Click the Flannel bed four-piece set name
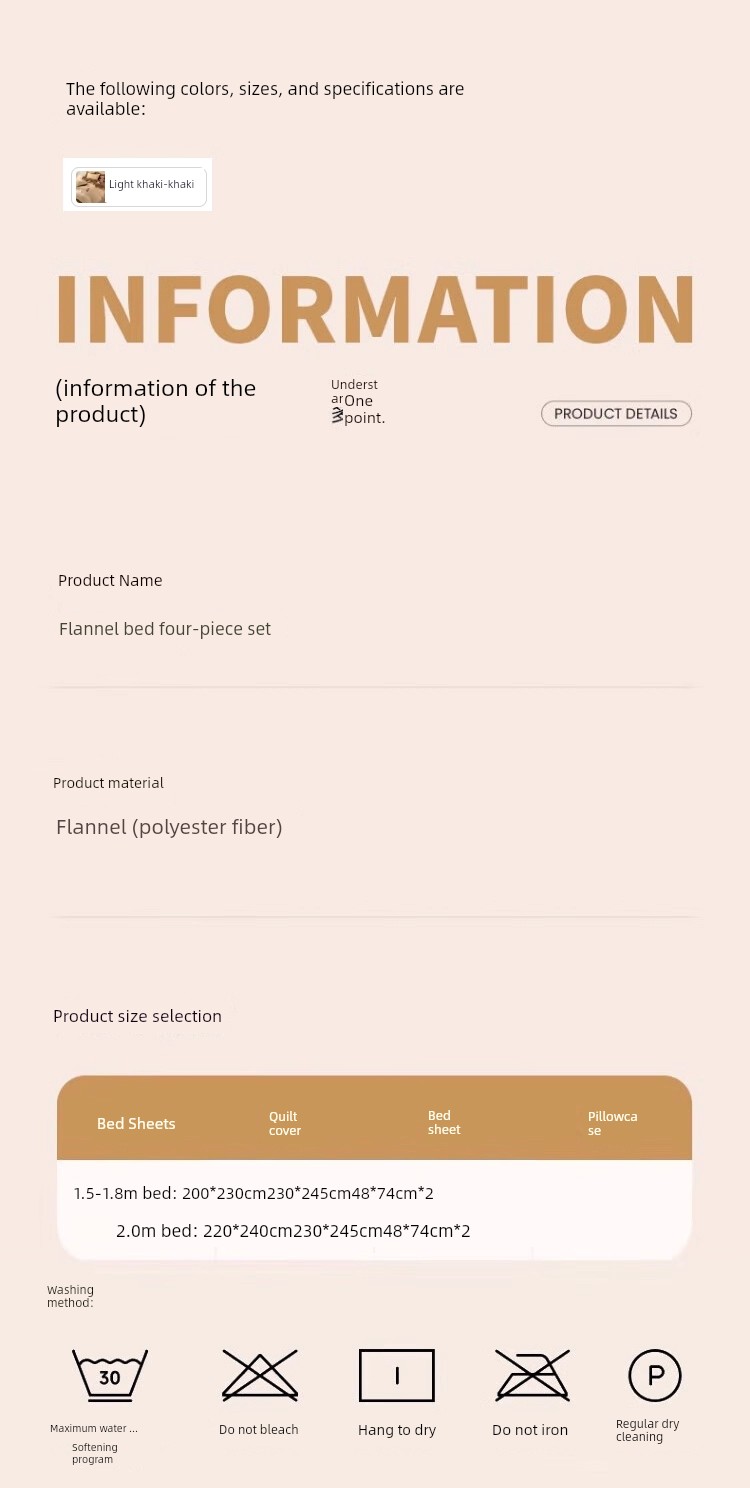750x1488 pixels. (x=165, y=629)
